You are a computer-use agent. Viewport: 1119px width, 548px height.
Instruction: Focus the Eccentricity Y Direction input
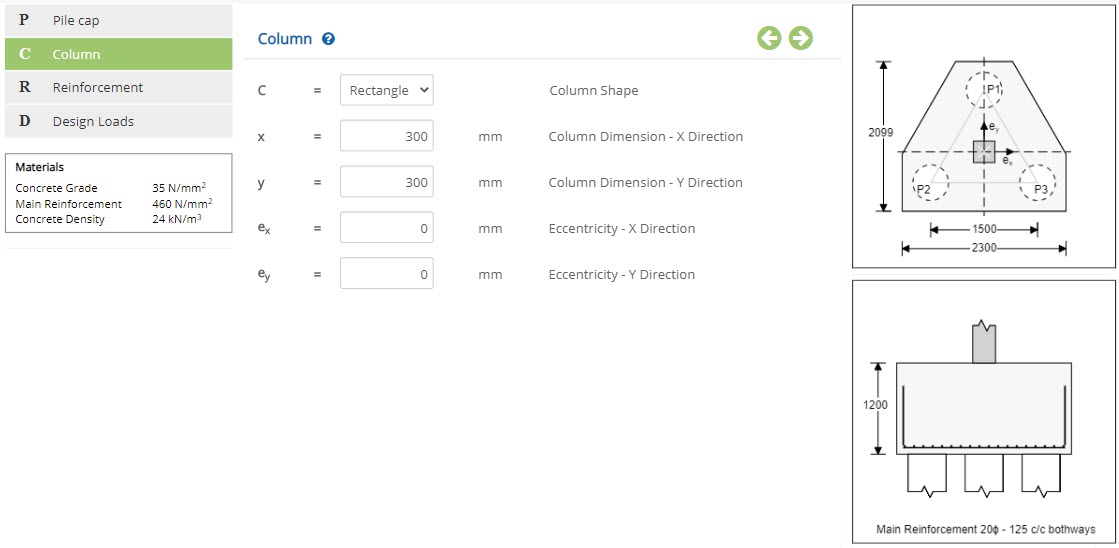387,274
